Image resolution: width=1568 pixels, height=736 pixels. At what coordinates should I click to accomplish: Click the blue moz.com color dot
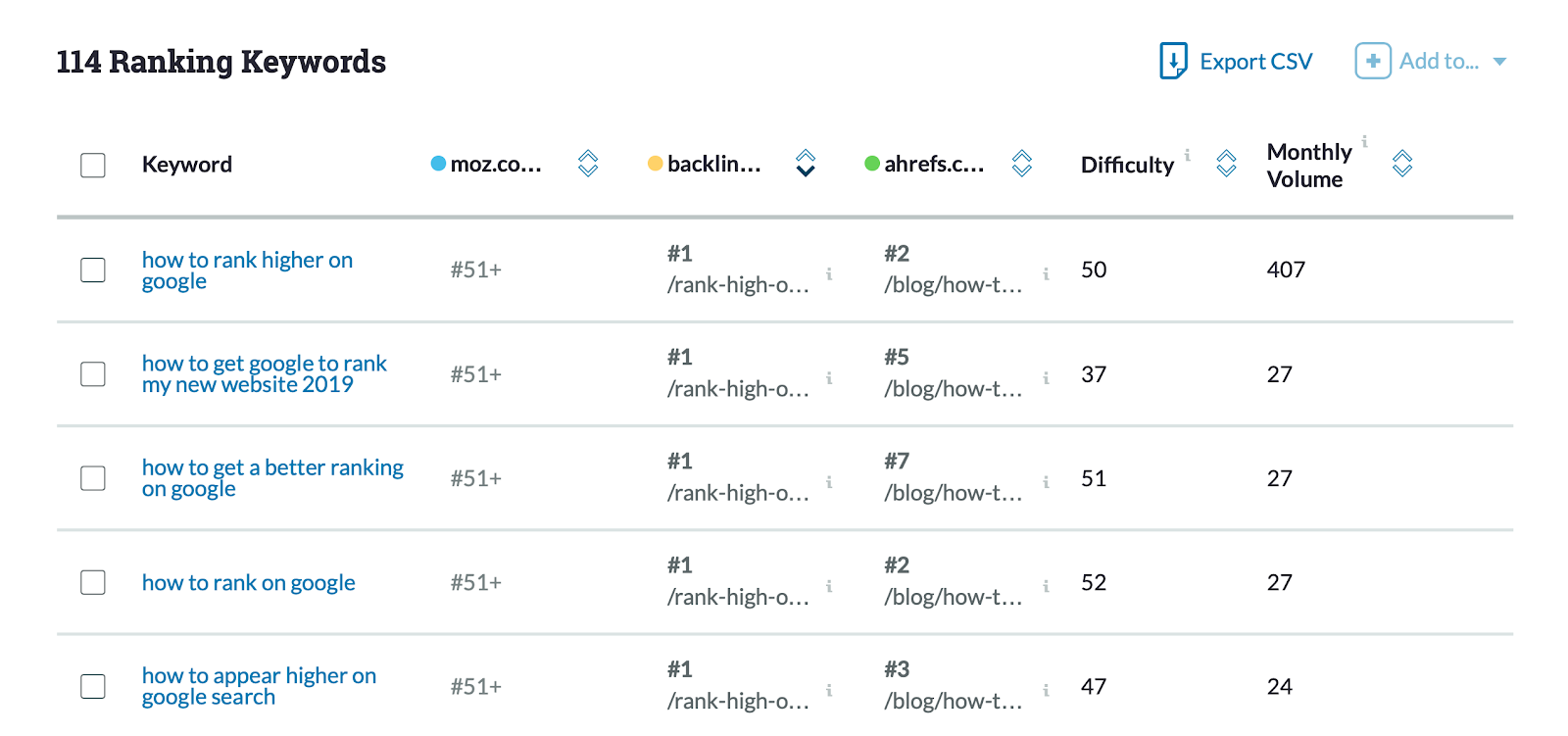pos(438,164)
